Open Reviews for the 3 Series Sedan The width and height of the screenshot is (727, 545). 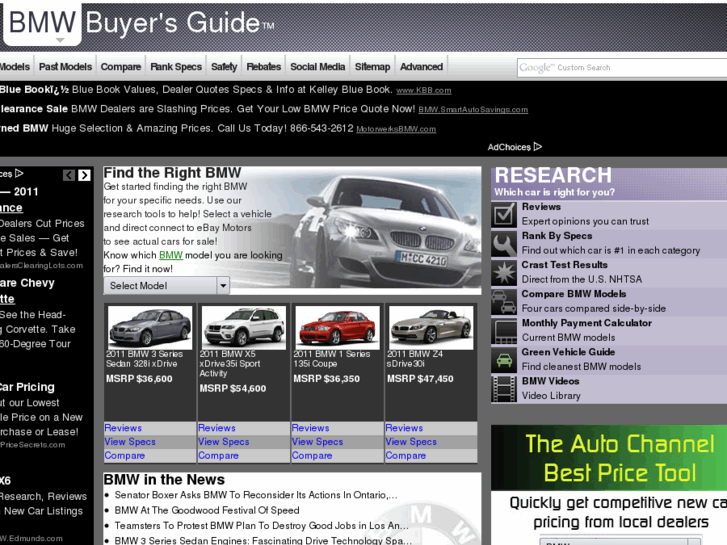tap(123, 428)
